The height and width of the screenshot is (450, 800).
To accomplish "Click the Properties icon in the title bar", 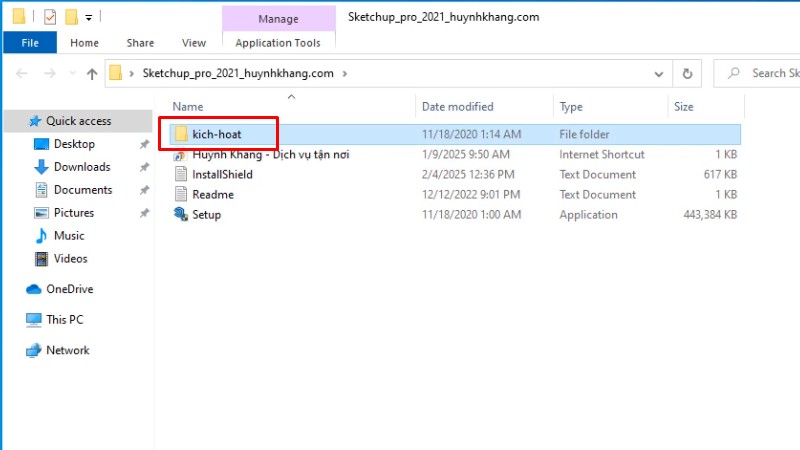I will 50,17.
